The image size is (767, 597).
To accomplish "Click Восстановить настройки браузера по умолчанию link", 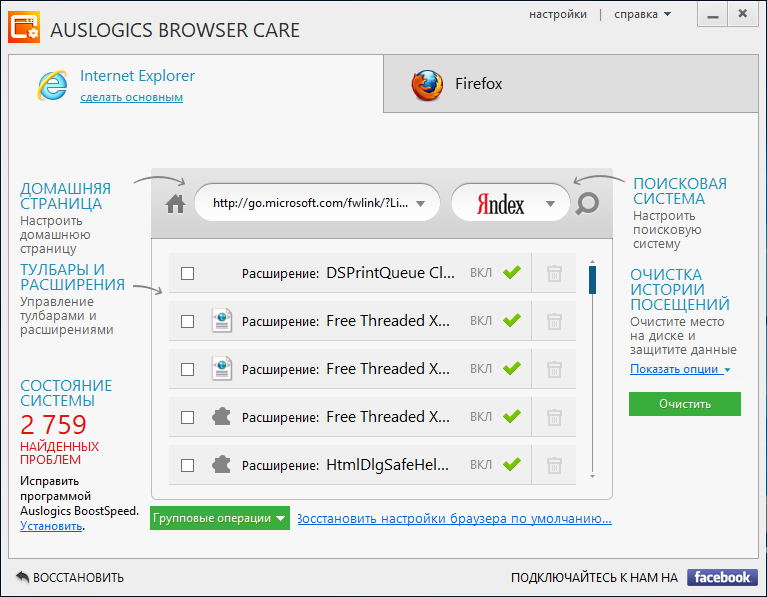I will coord(454,519).
